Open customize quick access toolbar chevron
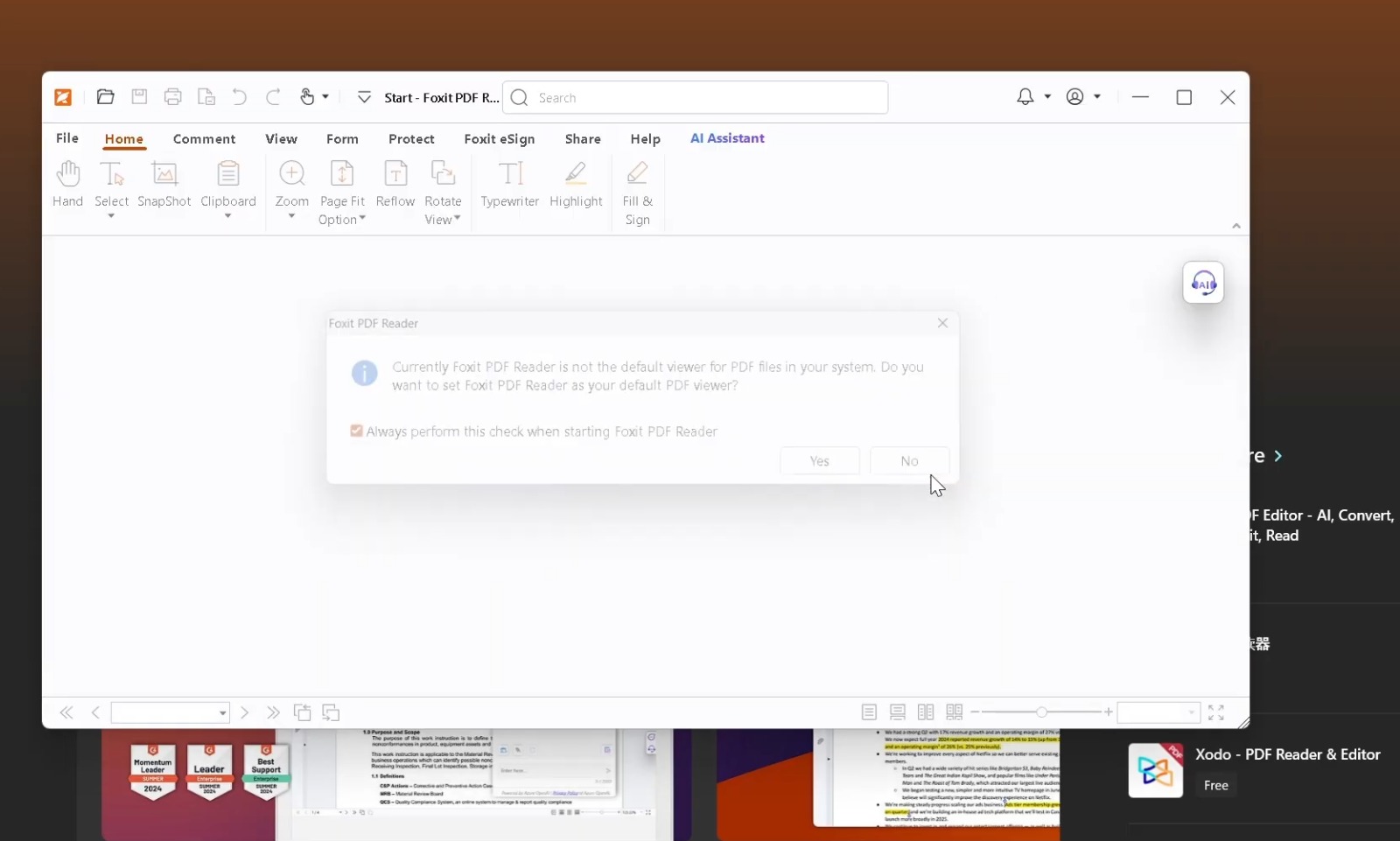Screen dimensions: 1400x841 (364, 97)
